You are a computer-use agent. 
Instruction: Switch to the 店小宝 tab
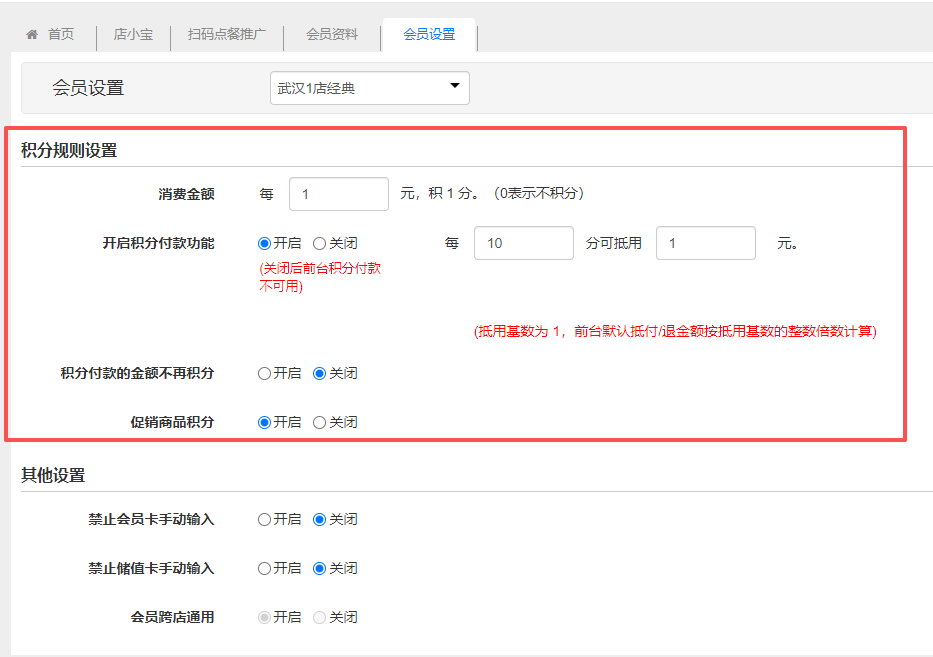[x=133, y=34]
